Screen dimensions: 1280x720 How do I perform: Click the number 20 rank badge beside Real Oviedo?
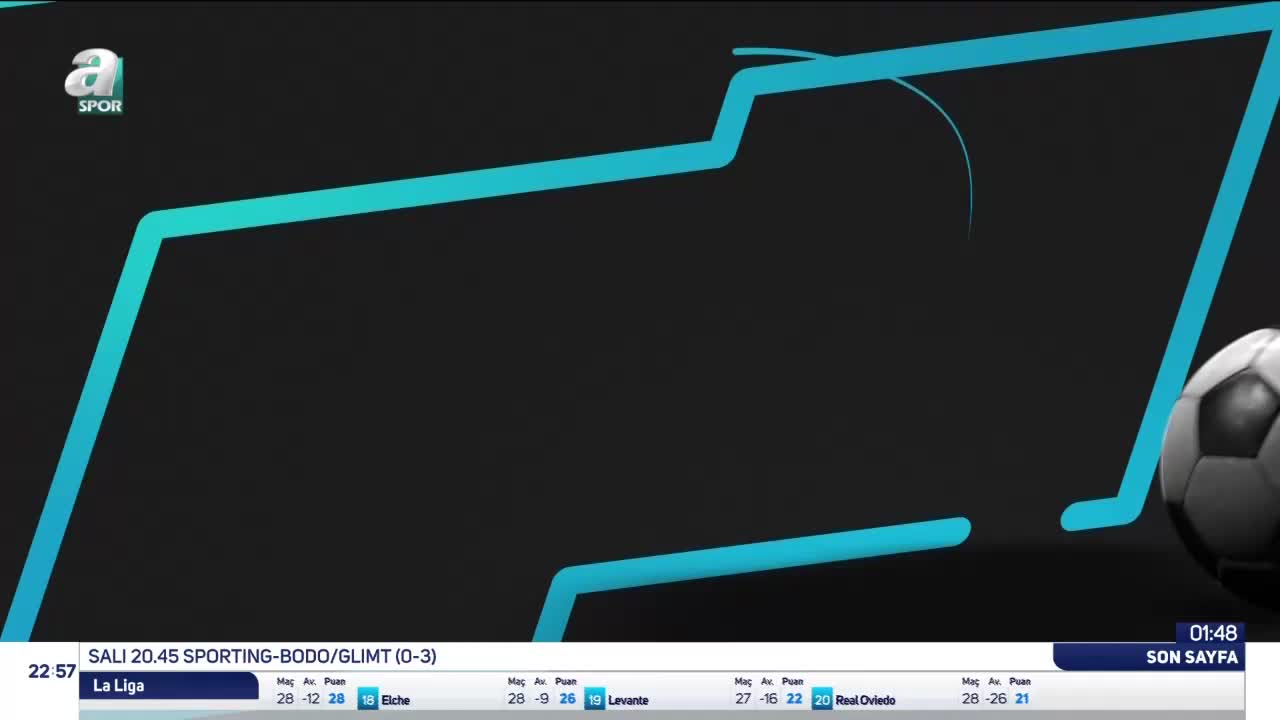coord(822,700)
